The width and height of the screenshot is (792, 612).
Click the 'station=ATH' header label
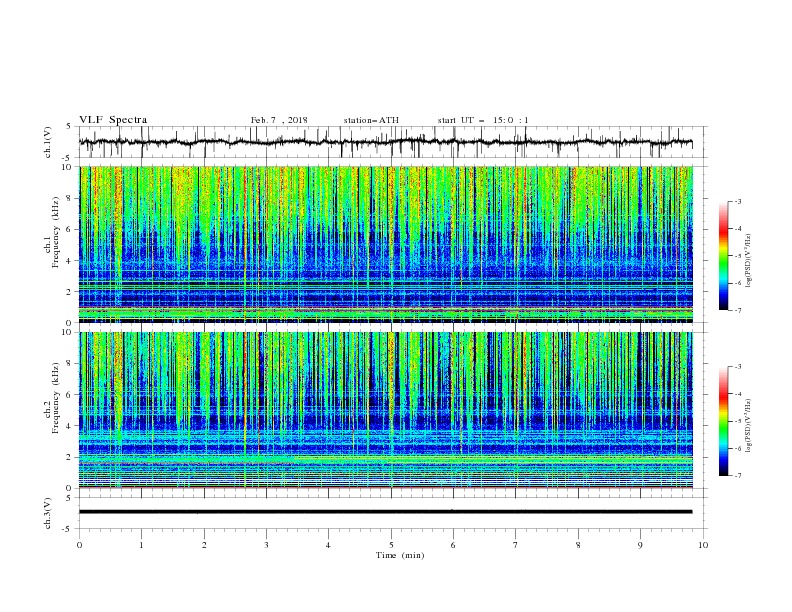pos(371,120)
